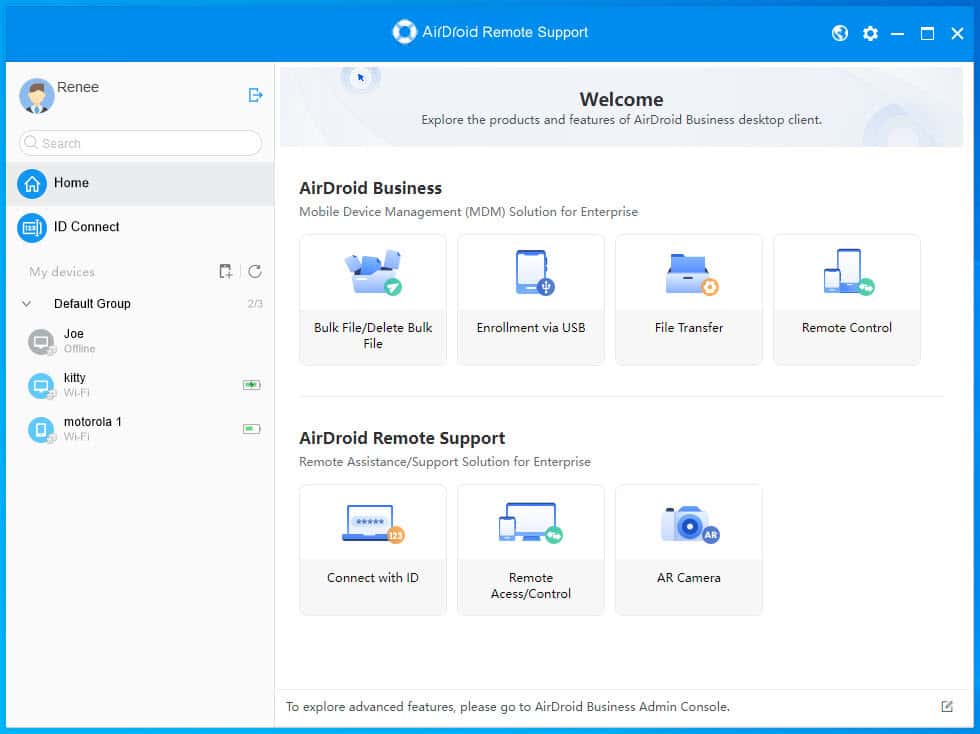Click the Renee username text
980x734 pixels.
coord(78,87)
